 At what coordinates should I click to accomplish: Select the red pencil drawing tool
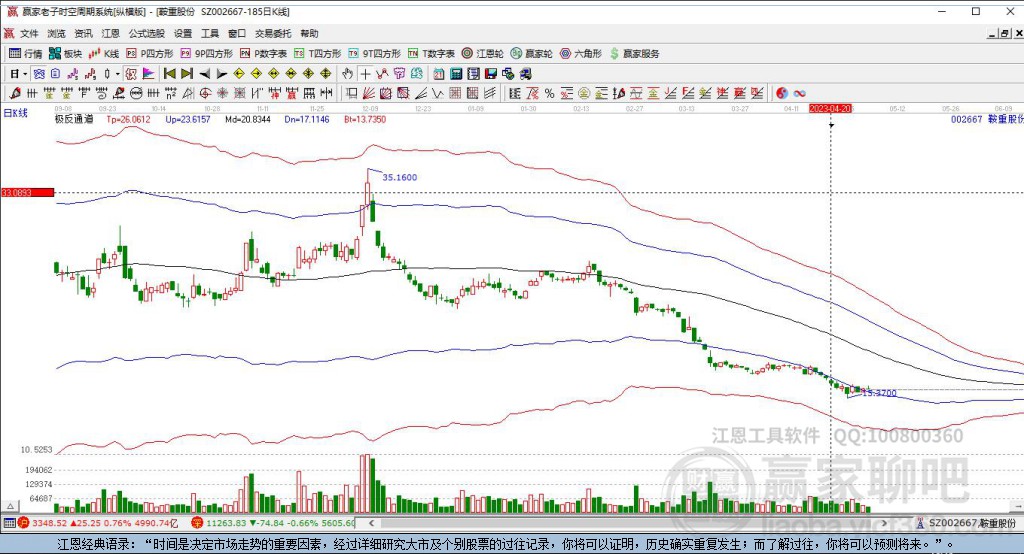tap(14, 93)
